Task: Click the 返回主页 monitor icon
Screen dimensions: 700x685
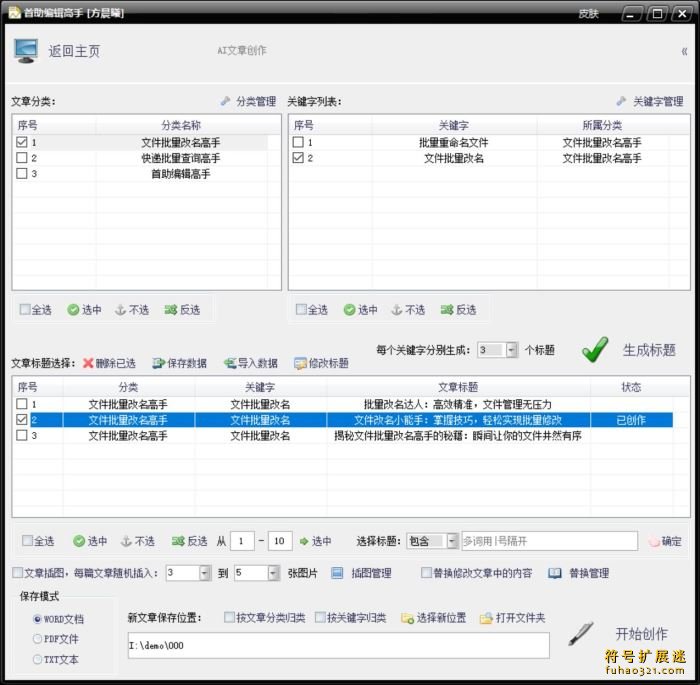Action: pyautogui.click(x=25, y=51)
